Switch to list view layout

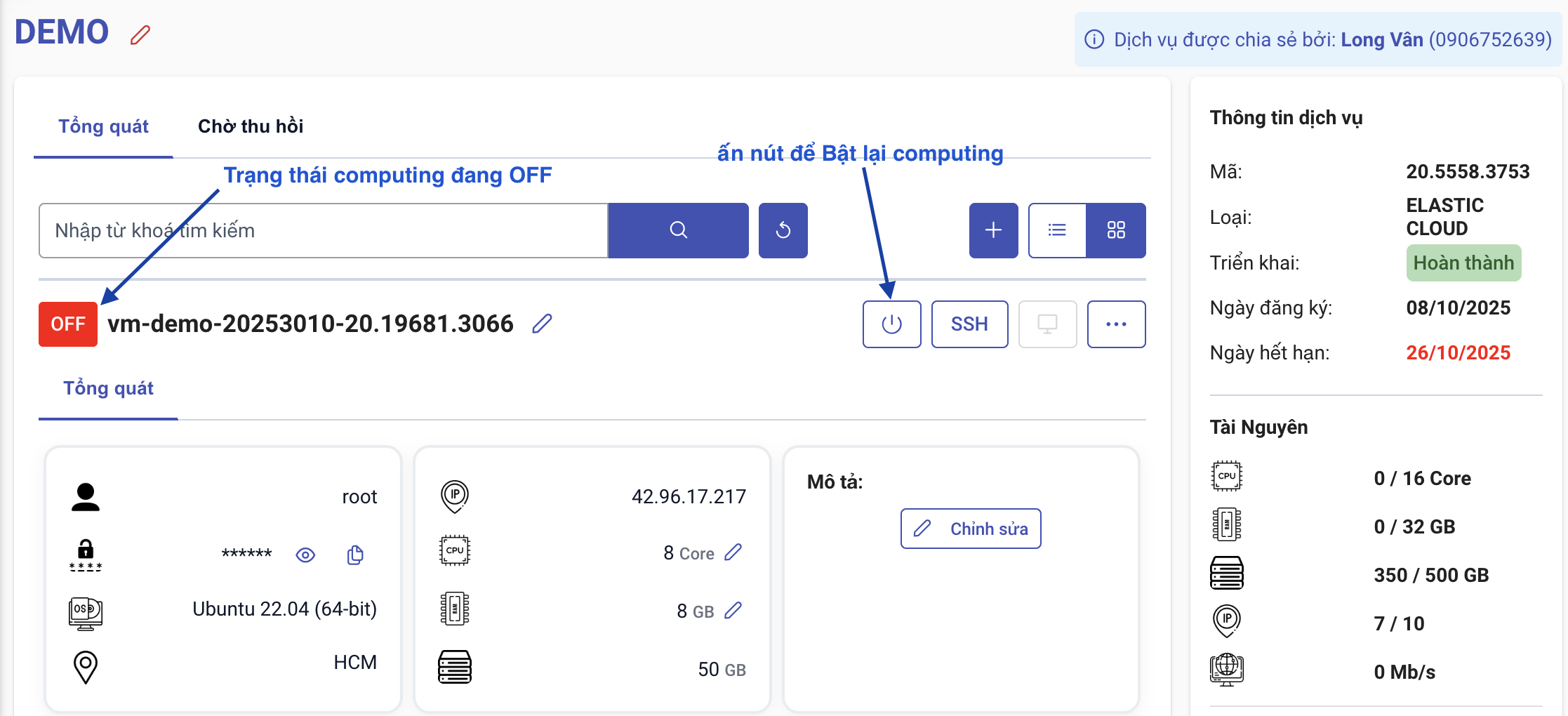[1057, 230]
